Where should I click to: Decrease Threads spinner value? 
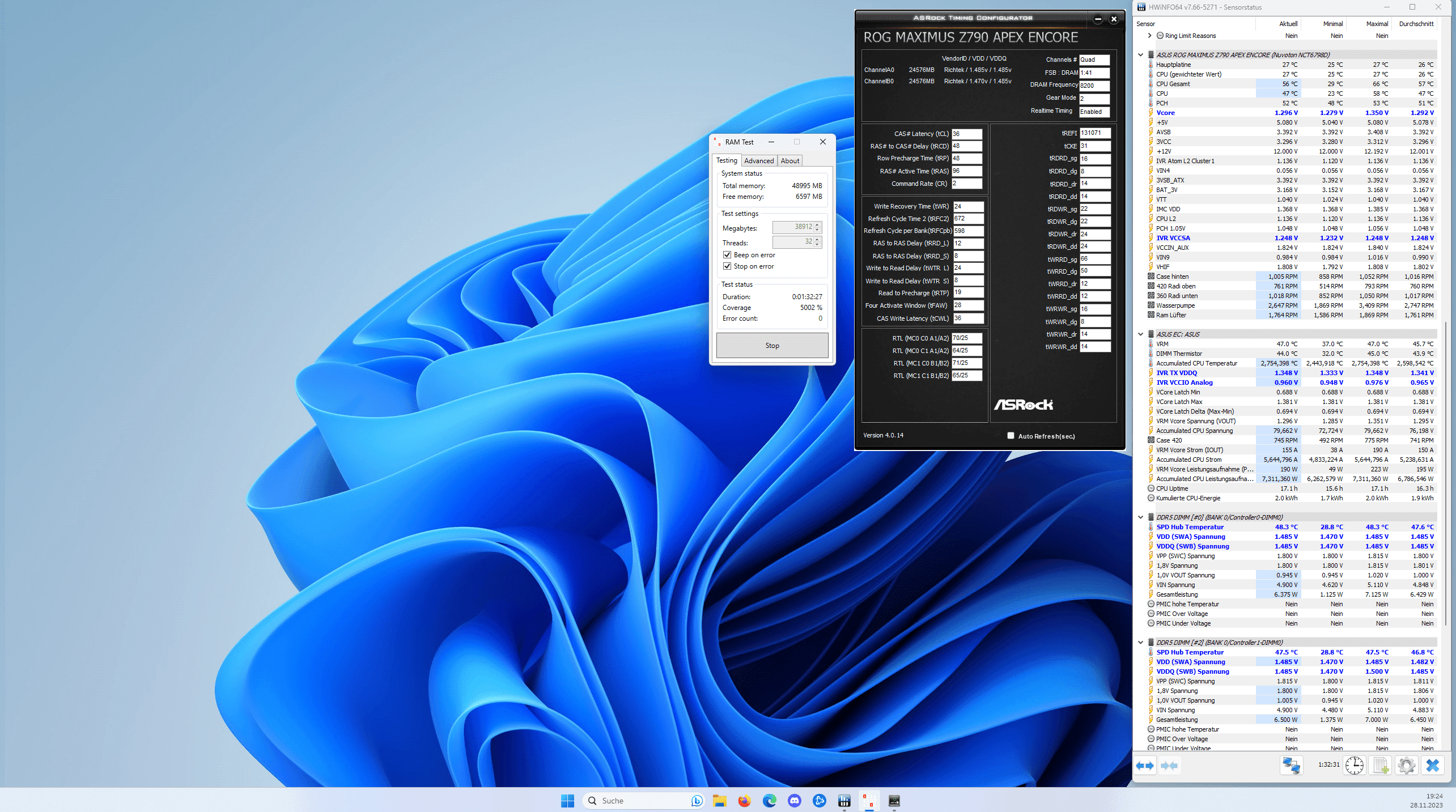817,245
